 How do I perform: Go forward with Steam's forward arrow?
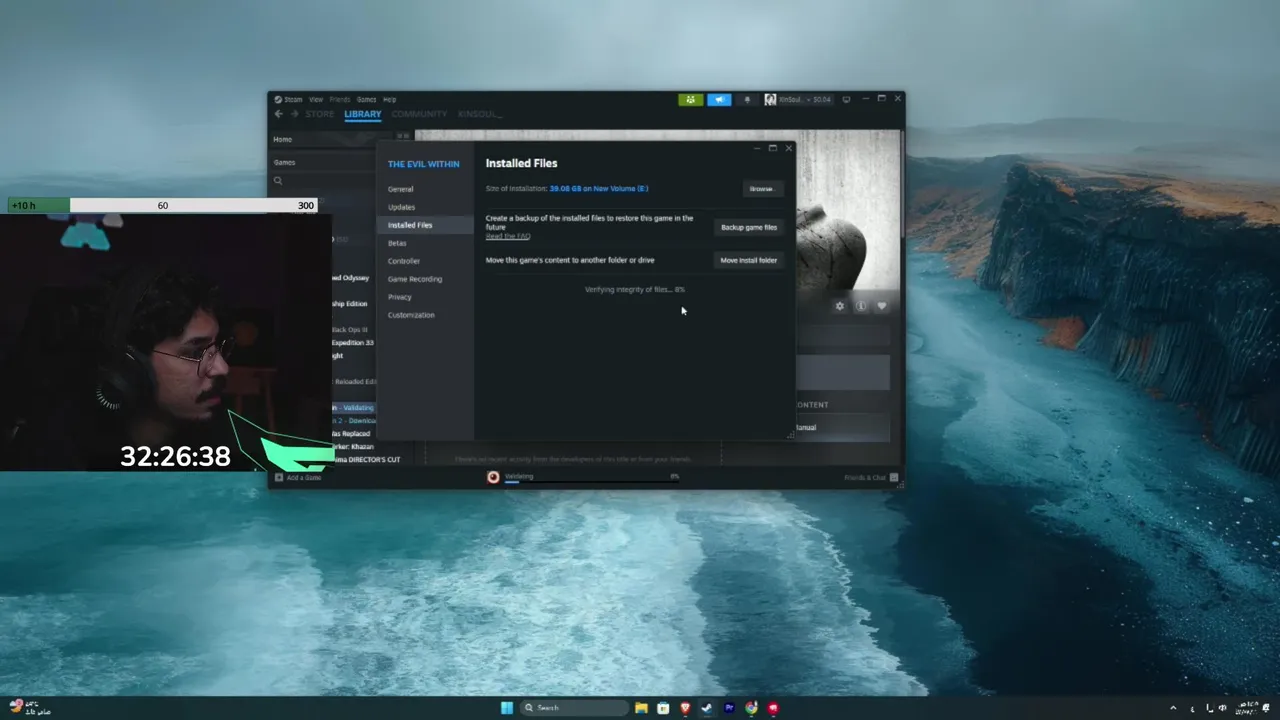click(293, 114)
